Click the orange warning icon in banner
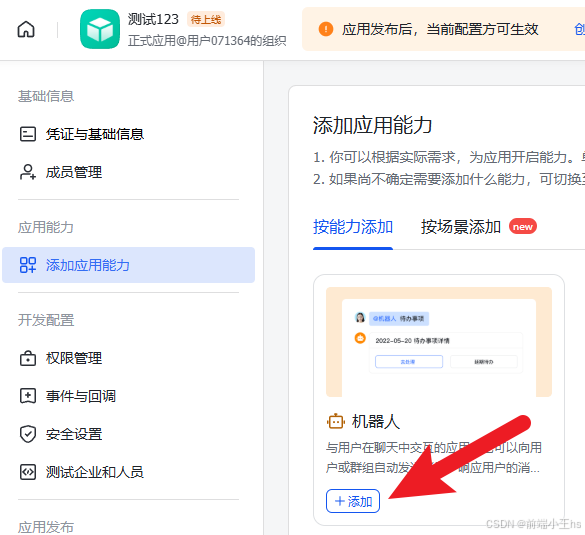This screenshot has width=585, height=535. pyautogui.click(x=326, y=29)
